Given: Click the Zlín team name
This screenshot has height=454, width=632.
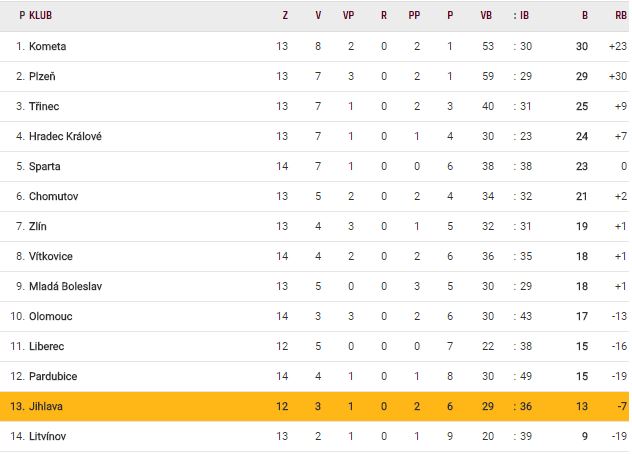Looking at the screenshot, I should [39, 226].
